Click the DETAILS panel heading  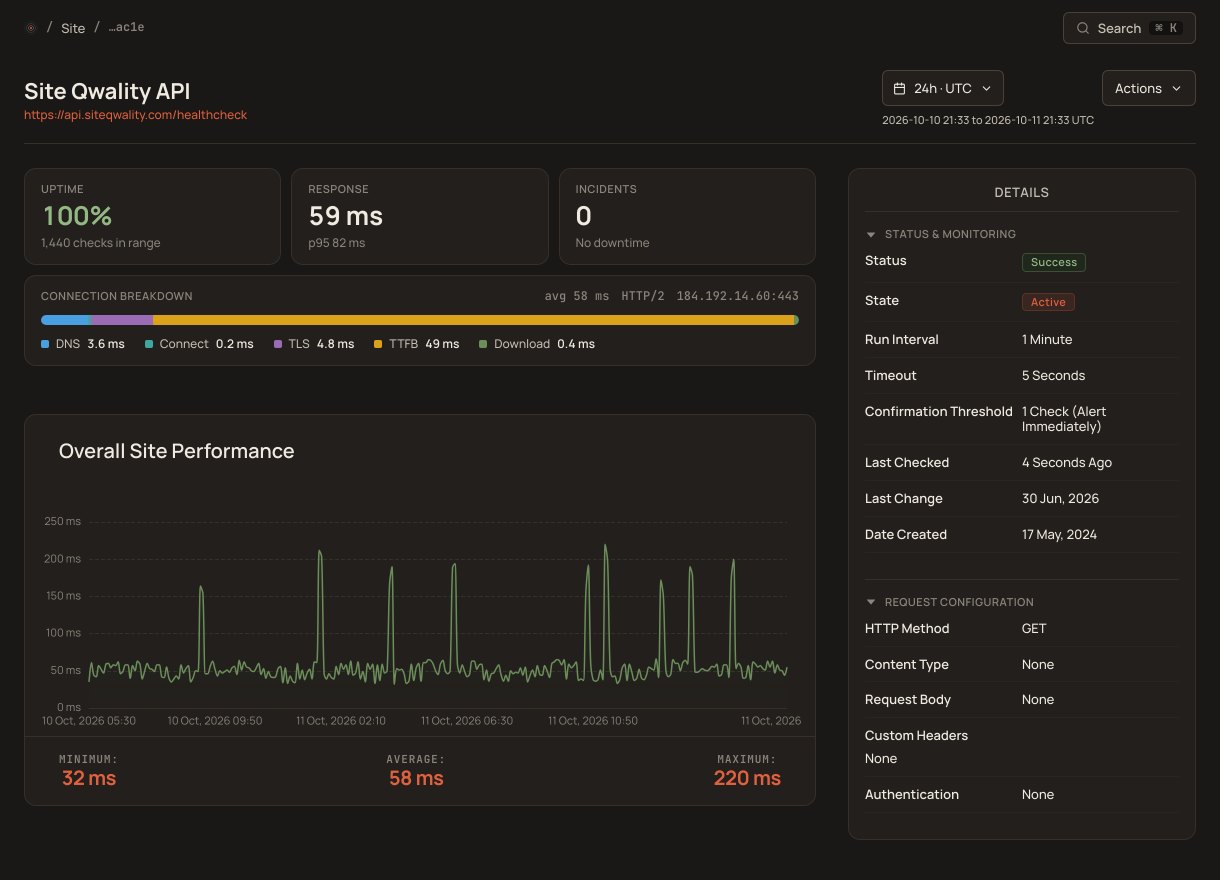1021,192
